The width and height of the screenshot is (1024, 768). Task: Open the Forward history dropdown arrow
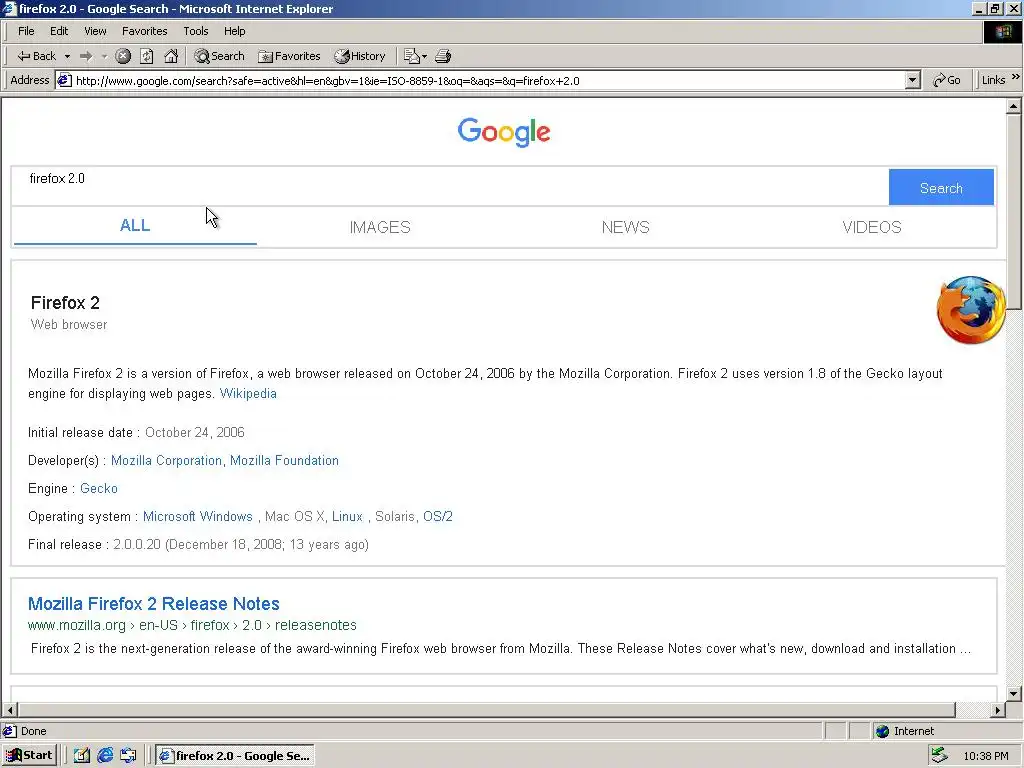pyautogui.click(x=104, y=56)
